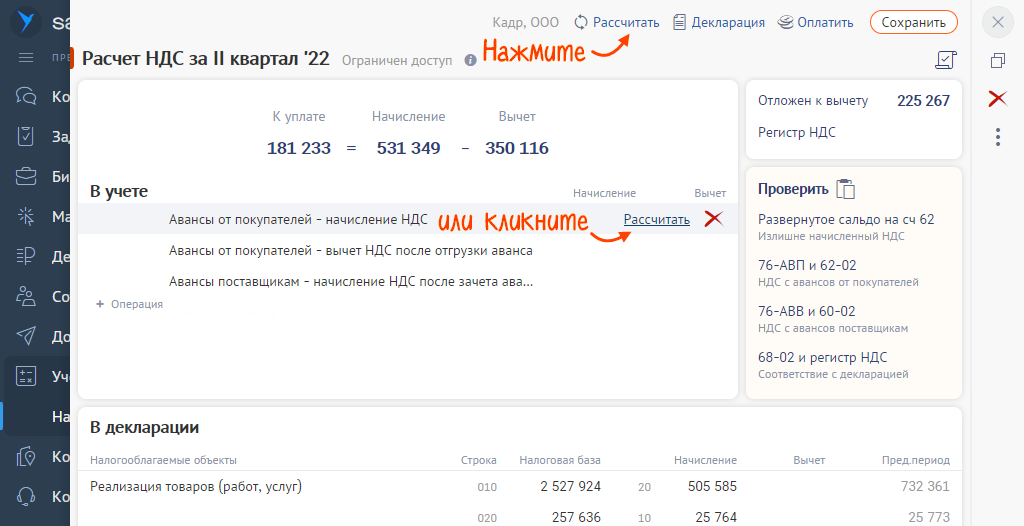Save the calculation with Сохранить
The image size is (1024, 526).
[x=914, y=22]
